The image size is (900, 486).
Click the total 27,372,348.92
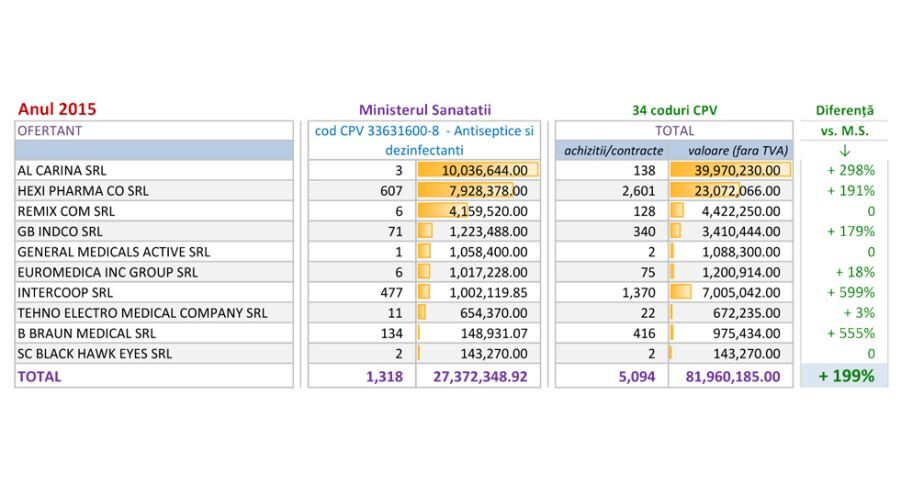click(480, 376)
